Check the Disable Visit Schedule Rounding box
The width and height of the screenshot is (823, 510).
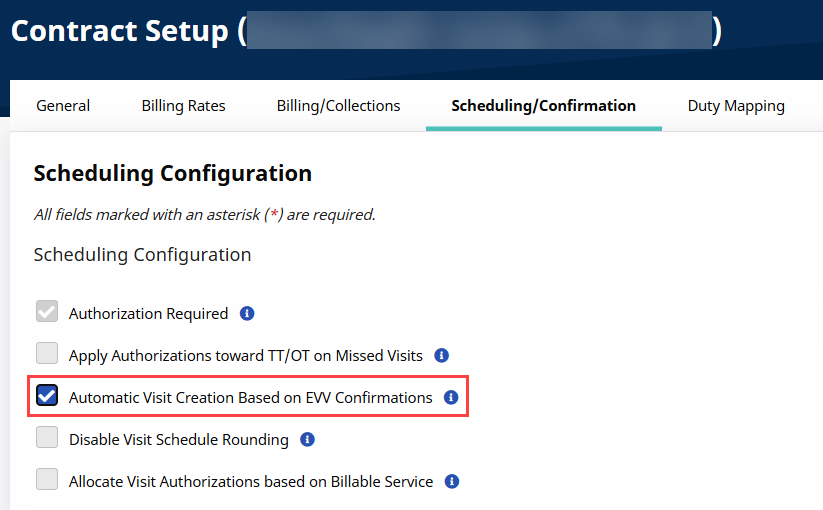tap(47, 439)
